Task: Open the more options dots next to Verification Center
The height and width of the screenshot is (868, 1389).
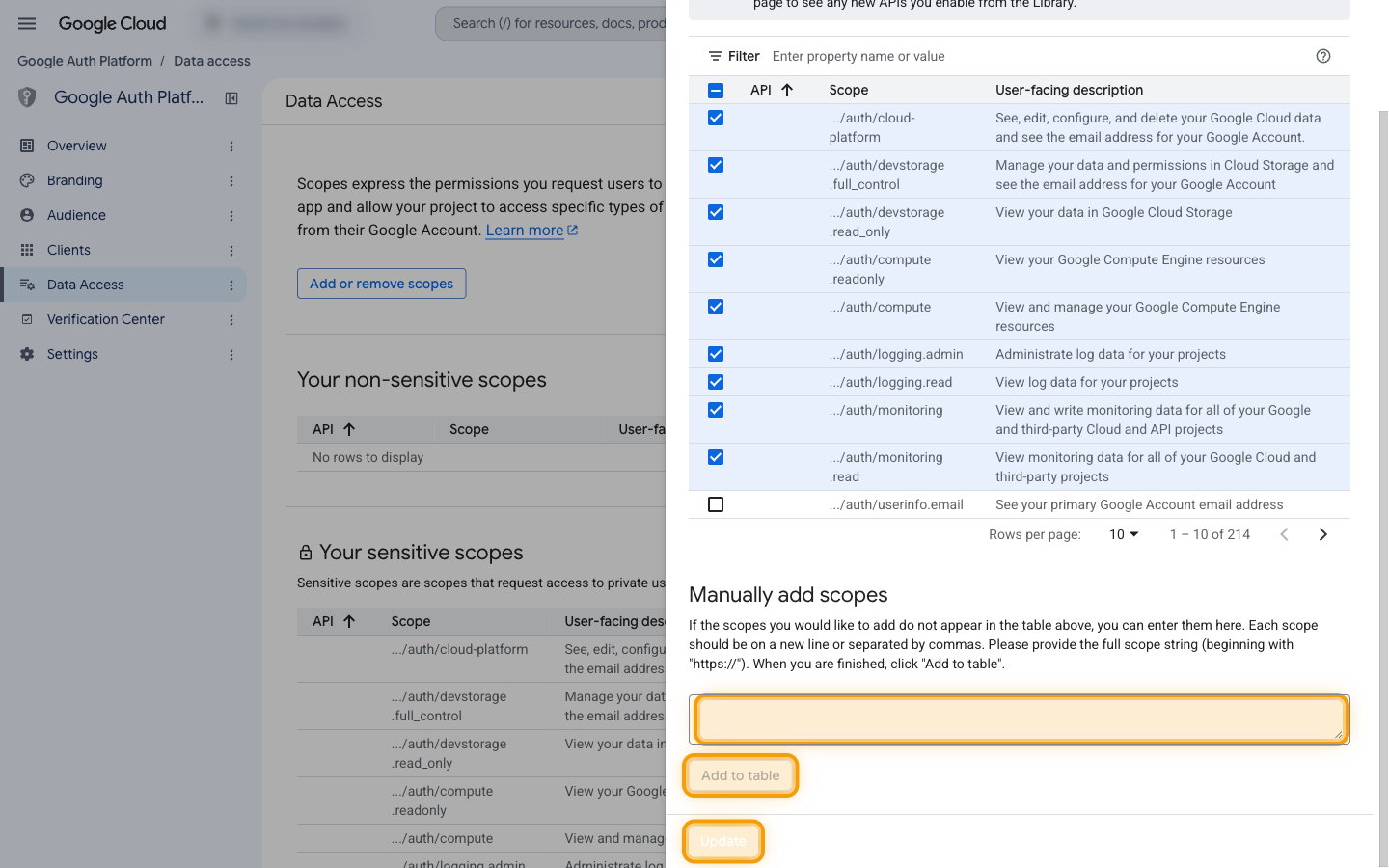Action: 231,319
